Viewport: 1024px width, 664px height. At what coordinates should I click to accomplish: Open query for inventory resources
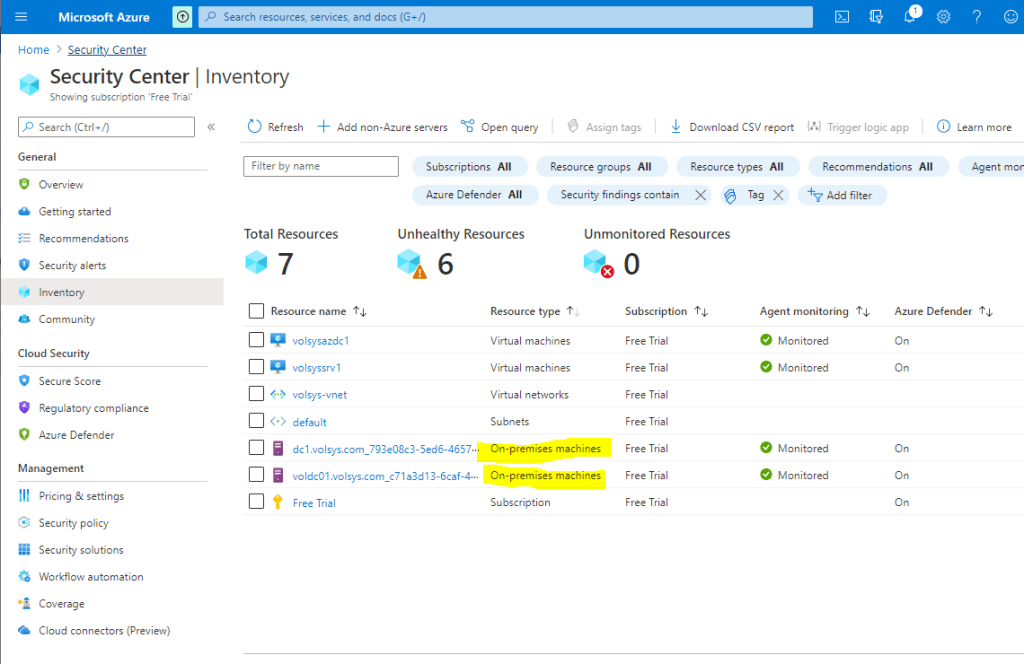point(500,126)
